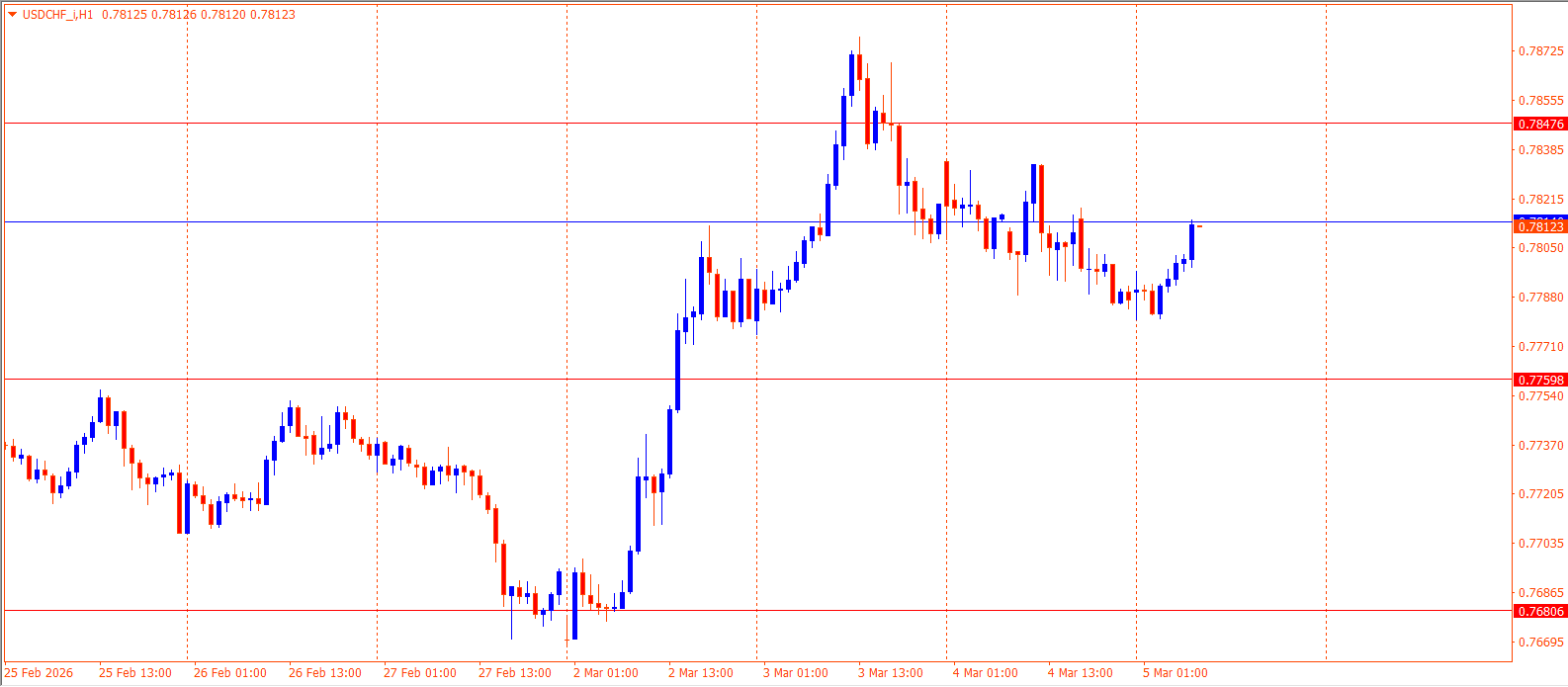Select the USDCHF_i,H1 chart title
1568x687 pixels.
pos(58,15)
